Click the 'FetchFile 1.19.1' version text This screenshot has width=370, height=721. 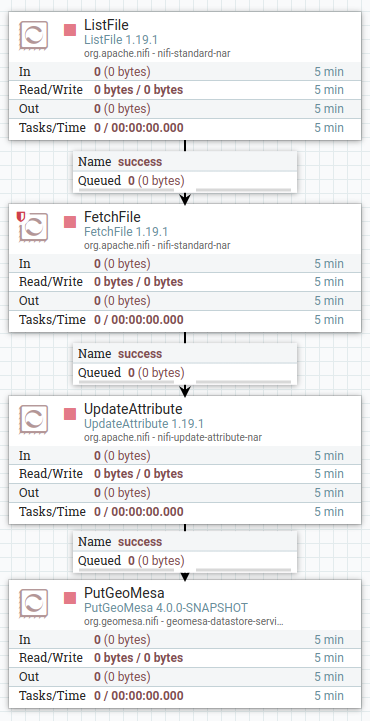coord(126,232)
